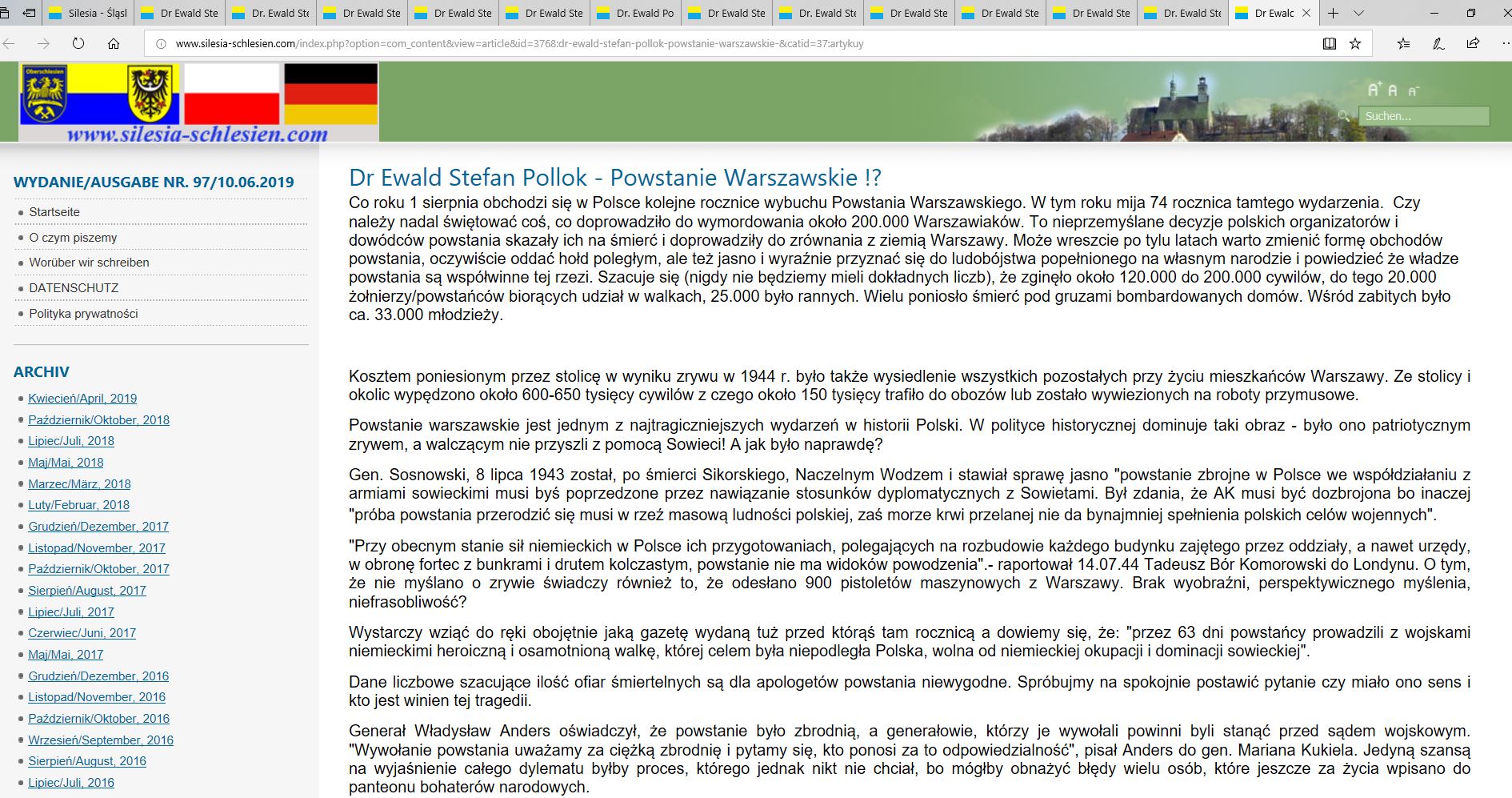This screenshot has height=798, width=1512.
Task: Click set tabs aside icon
Action: pos(30,13)
